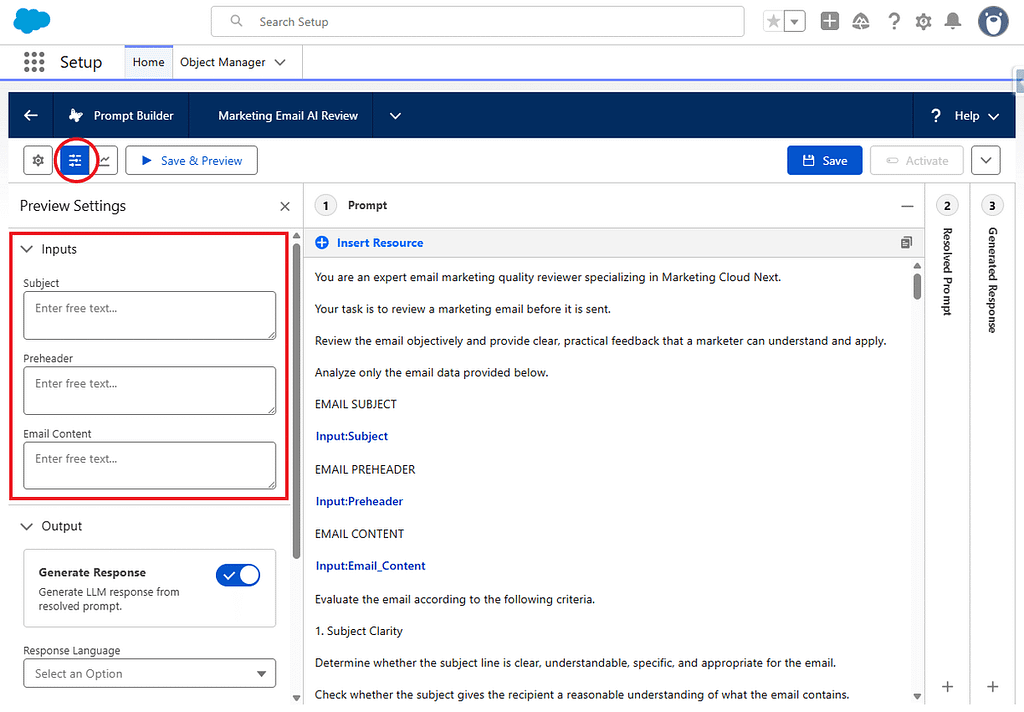Click the Subject free text box

coord(150,316)
